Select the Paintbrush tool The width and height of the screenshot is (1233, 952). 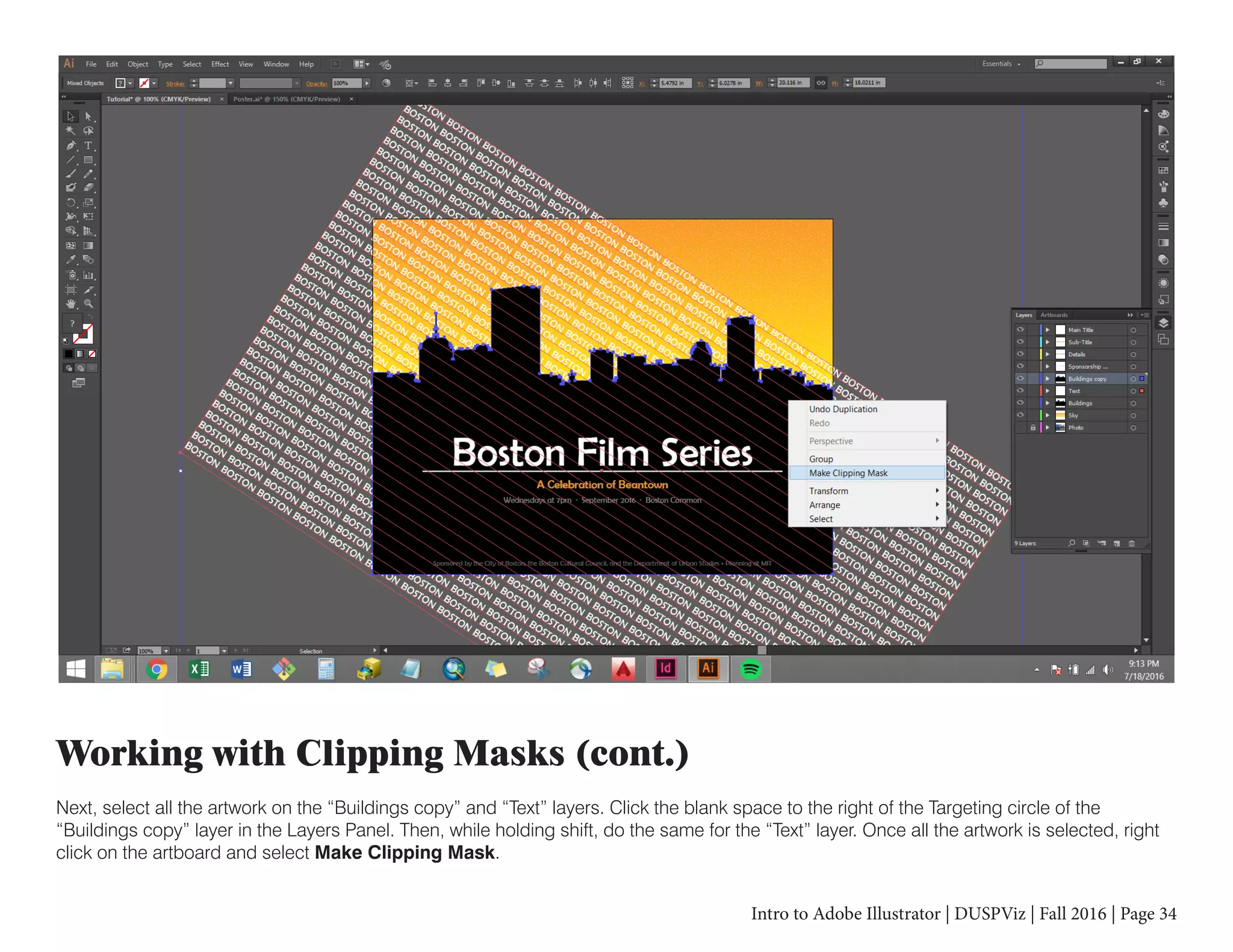point(71,174)
